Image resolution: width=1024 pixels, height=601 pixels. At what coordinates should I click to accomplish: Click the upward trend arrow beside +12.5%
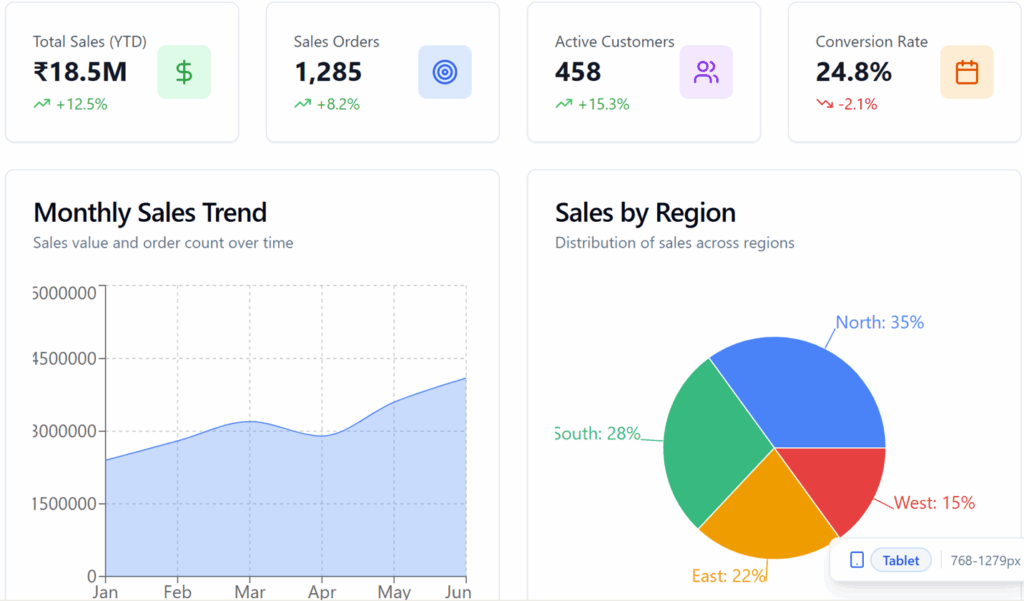point(42,104)
